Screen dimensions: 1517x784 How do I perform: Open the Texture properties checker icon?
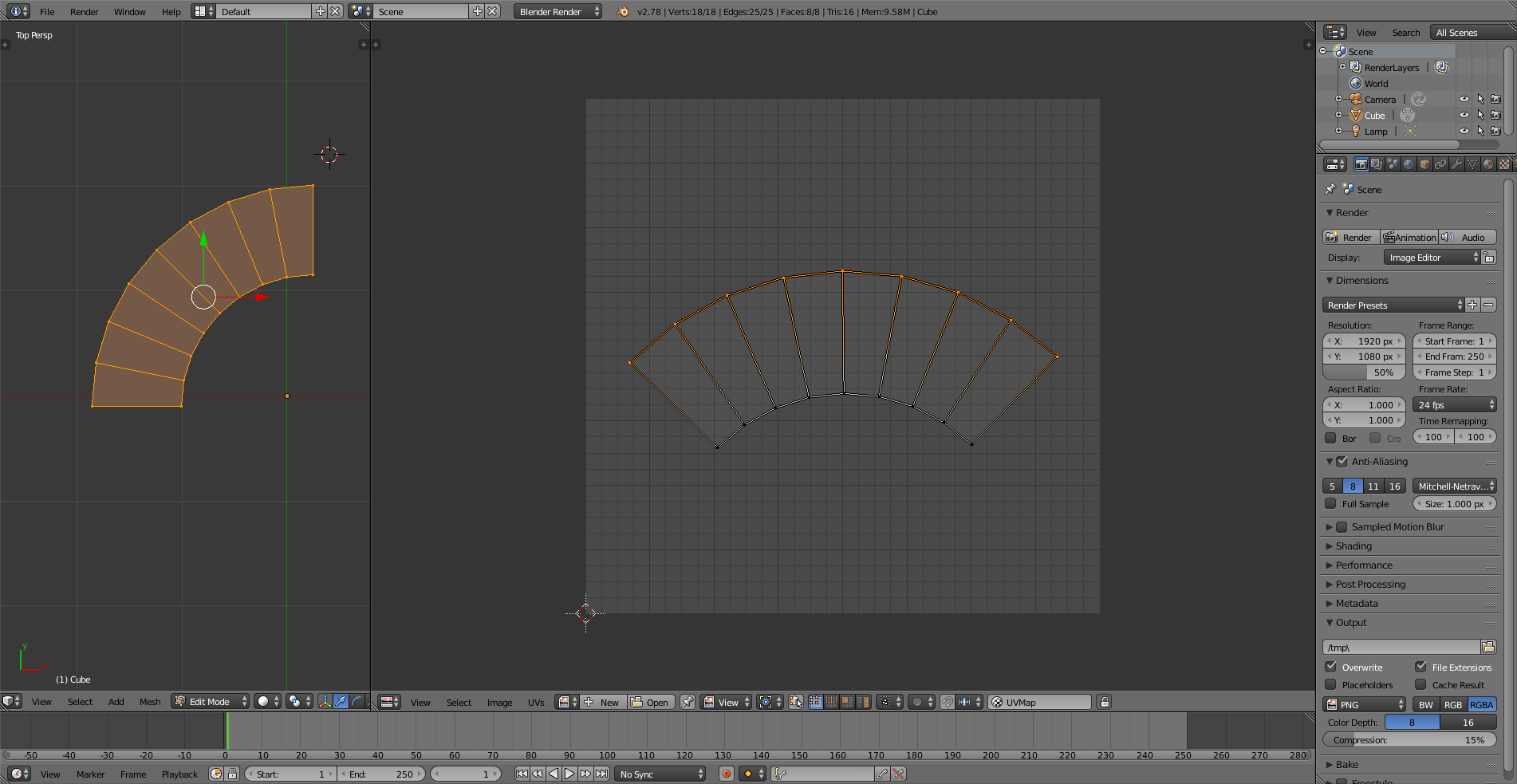point(1504,164)
